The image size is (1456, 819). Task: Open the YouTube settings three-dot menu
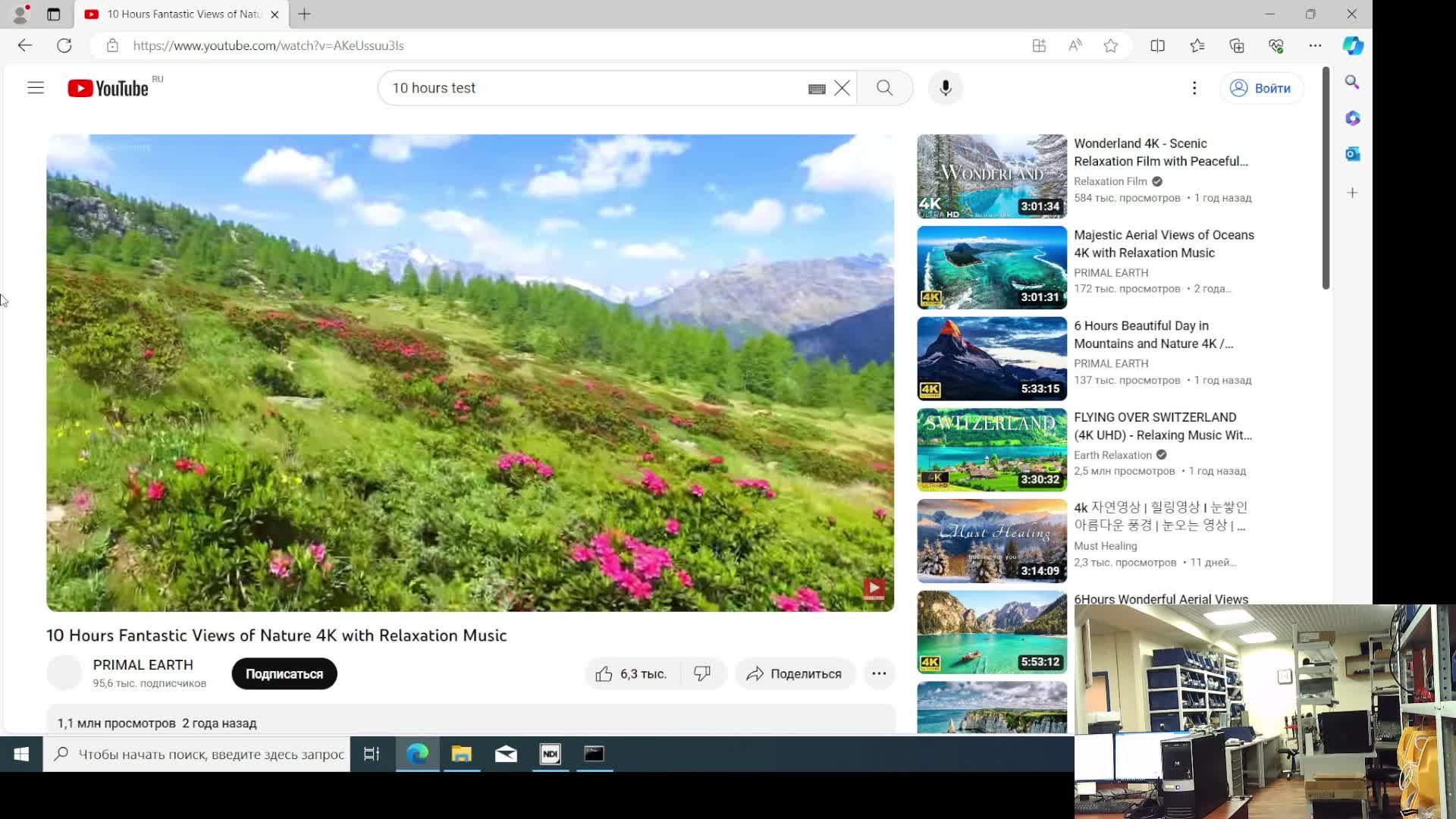point(1194,88)
